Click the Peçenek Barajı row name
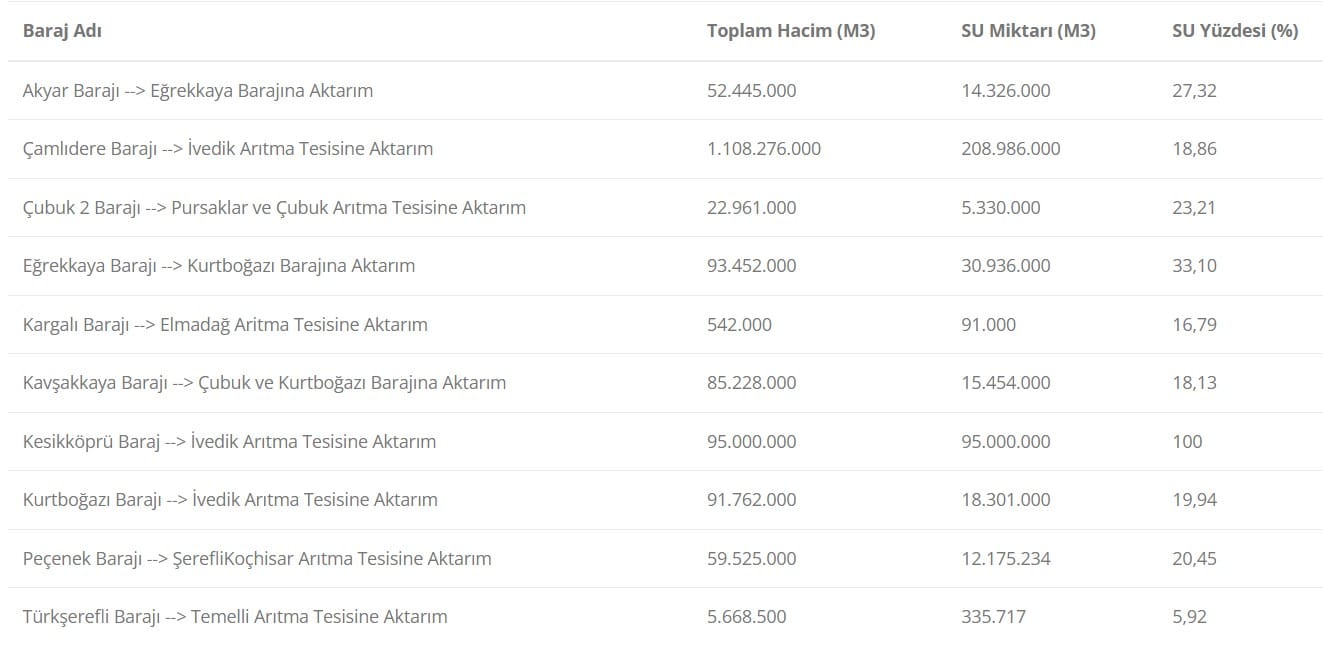This screenshot has width=1323, height=652. (257, 559)
